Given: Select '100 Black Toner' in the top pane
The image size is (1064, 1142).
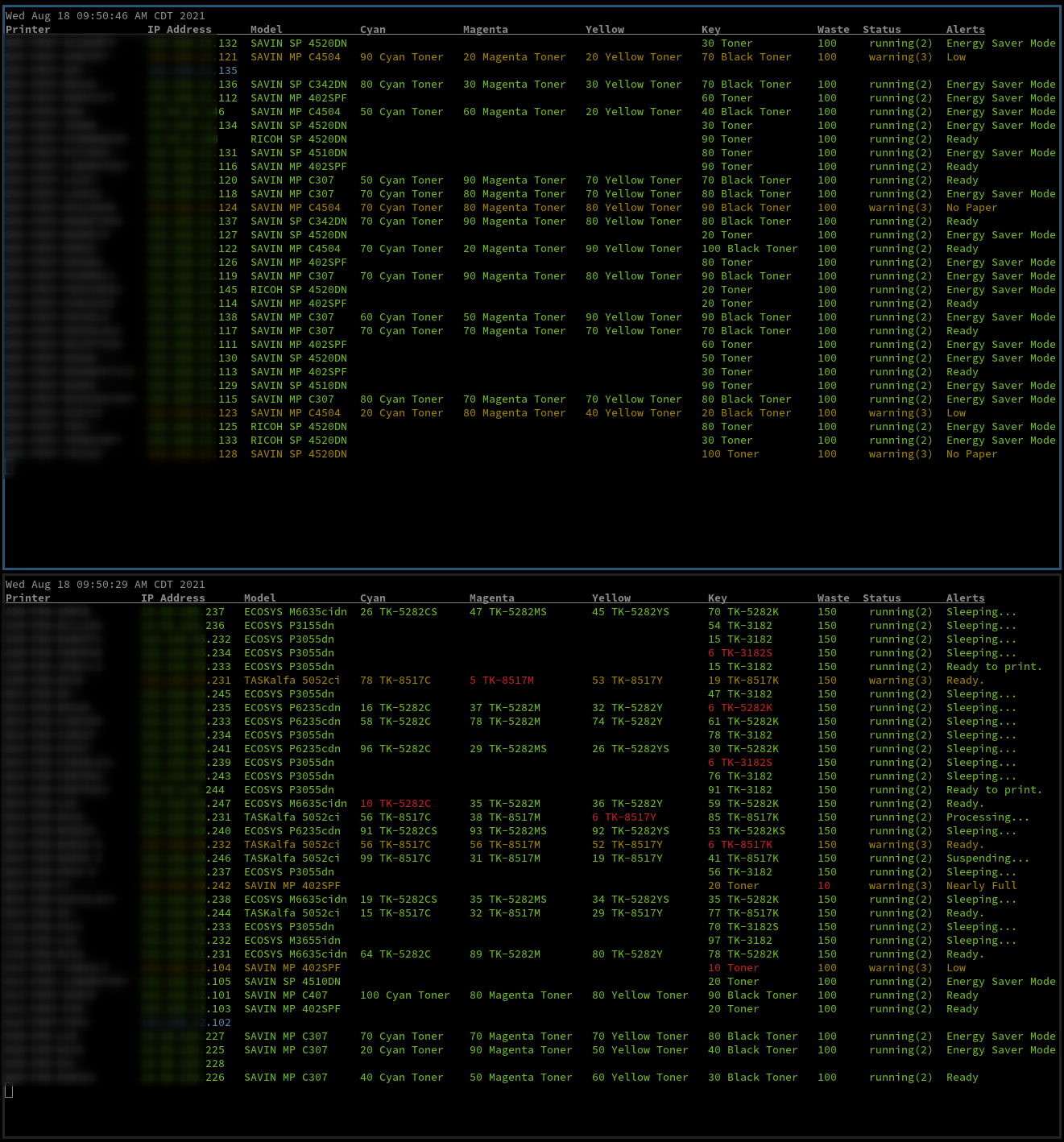Looking at the screenshot, I should point(750,249).
